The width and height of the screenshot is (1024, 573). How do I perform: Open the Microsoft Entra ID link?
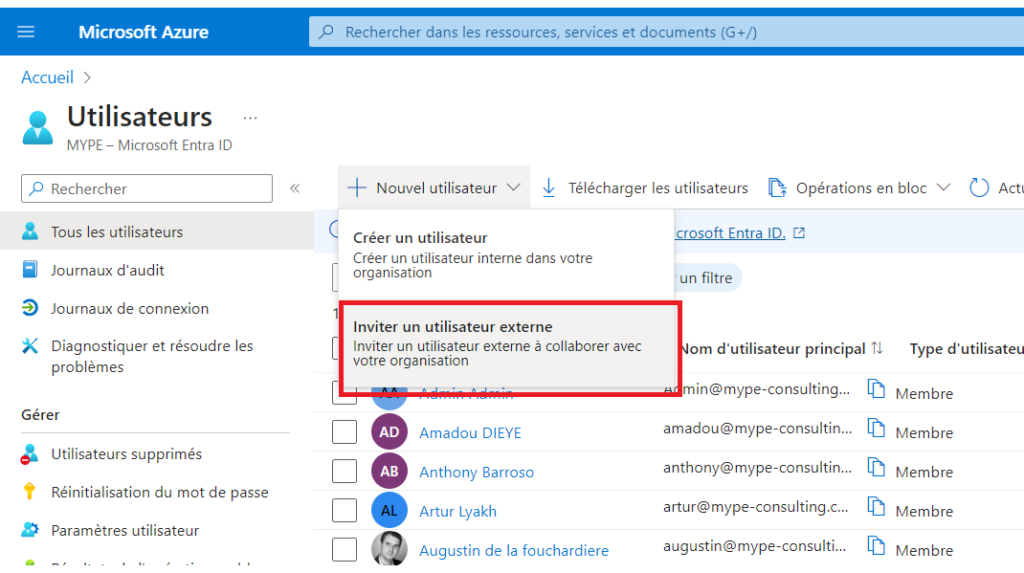(x=730, y=233)
